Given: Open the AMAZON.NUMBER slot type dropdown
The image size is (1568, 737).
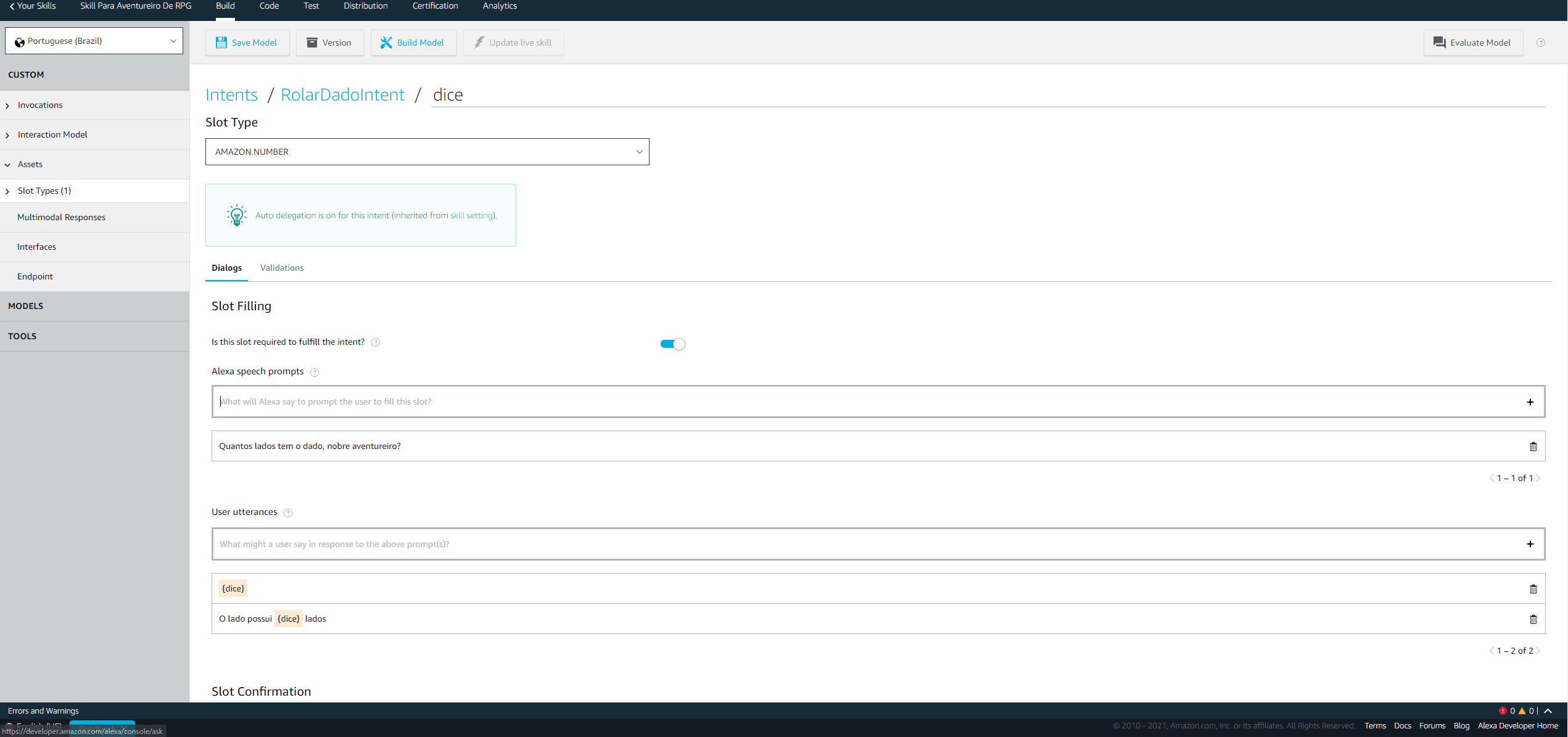Looking at the screenshot, I should point(427,152).
